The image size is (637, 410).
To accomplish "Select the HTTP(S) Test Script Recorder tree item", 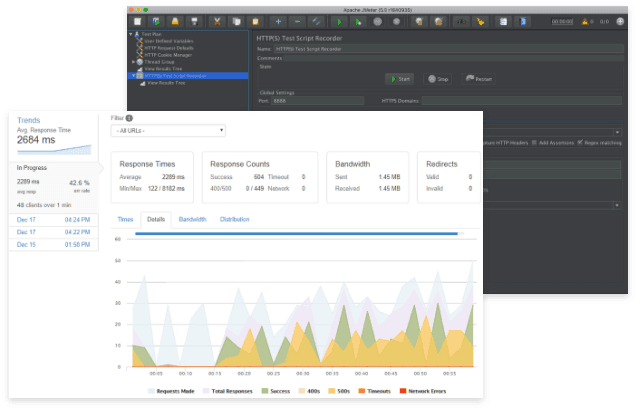I will click(176, 76).
